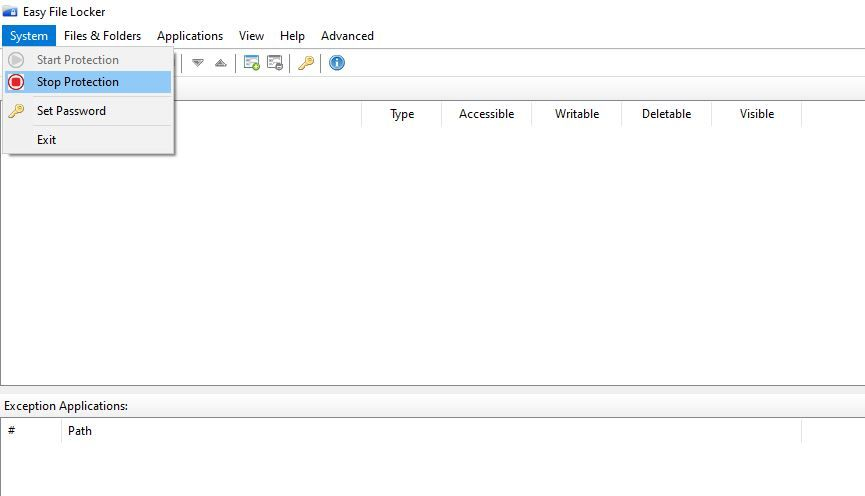The width and height of the screenshot is (865, 496).
Task: Click the key icon beside Set Password
Action: [16, 111]
